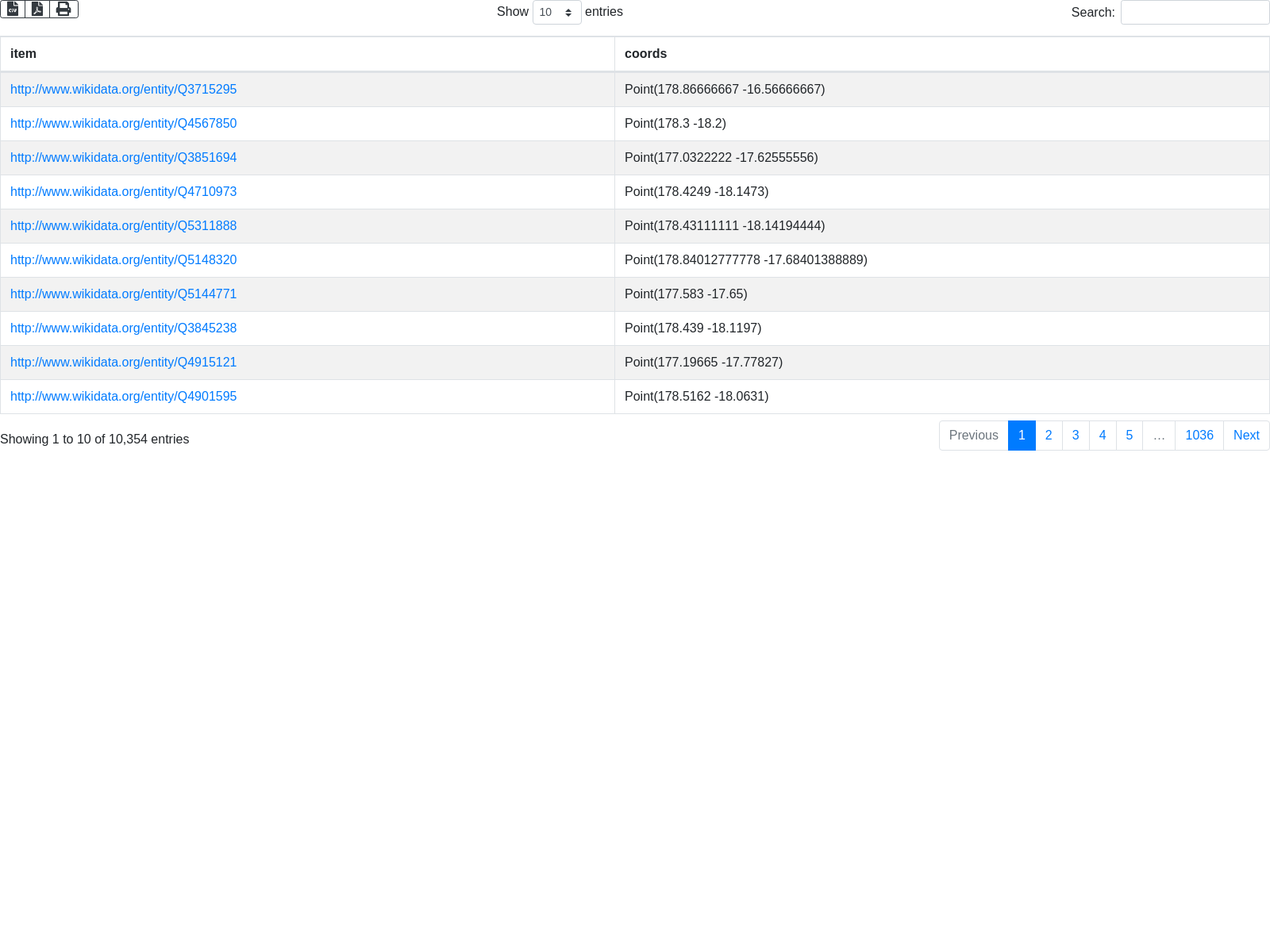Viewport: 1270px width, 952px height.
Task: Open the Show entries count dropdown
Action: (x=556, y=13)
